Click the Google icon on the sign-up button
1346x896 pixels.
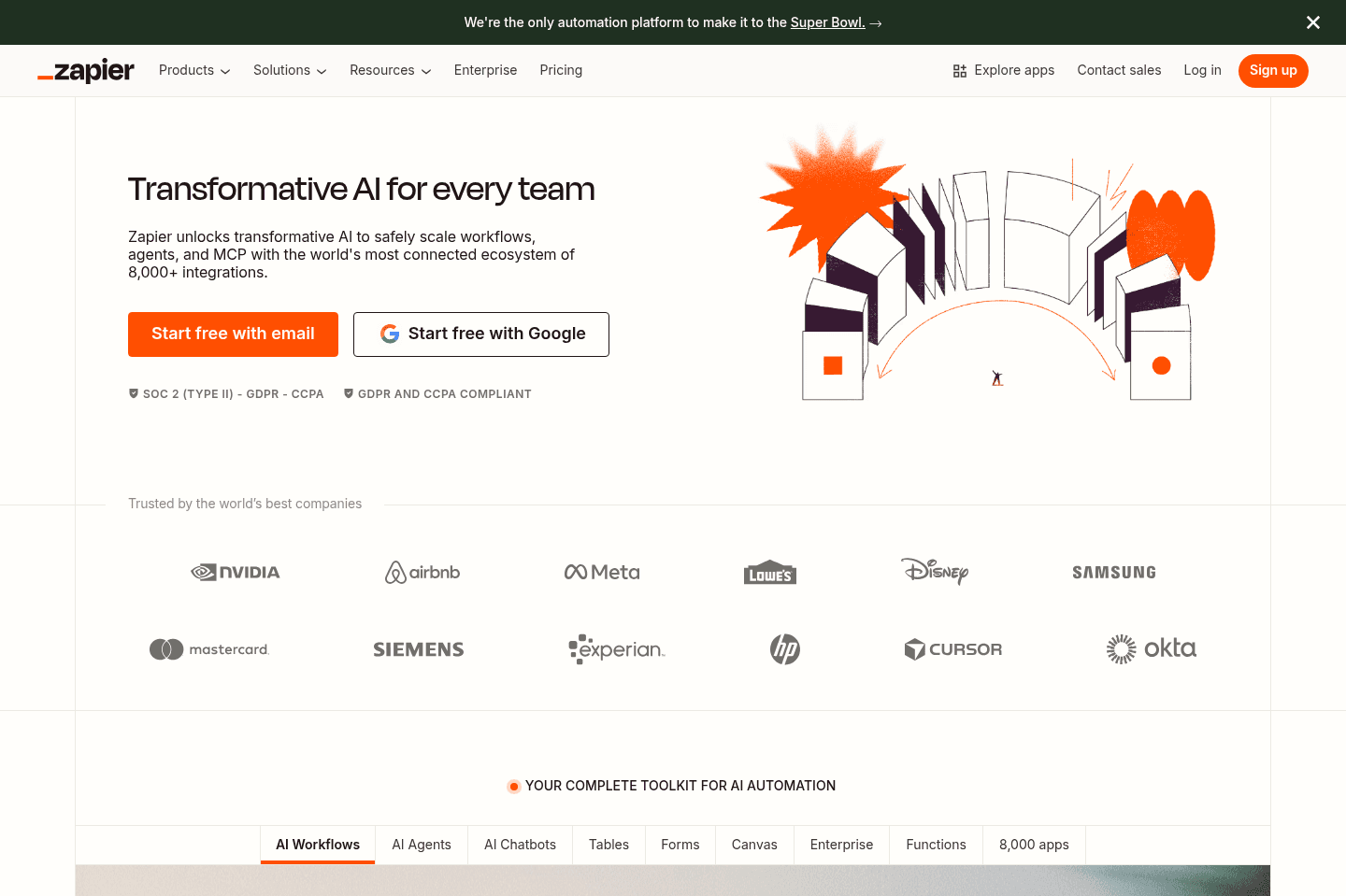point(389,334)
